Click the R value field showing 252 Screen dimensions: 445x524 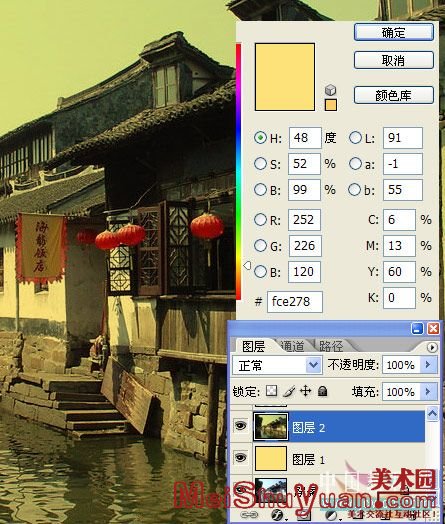pyautogui.click(x=304, y=220)
